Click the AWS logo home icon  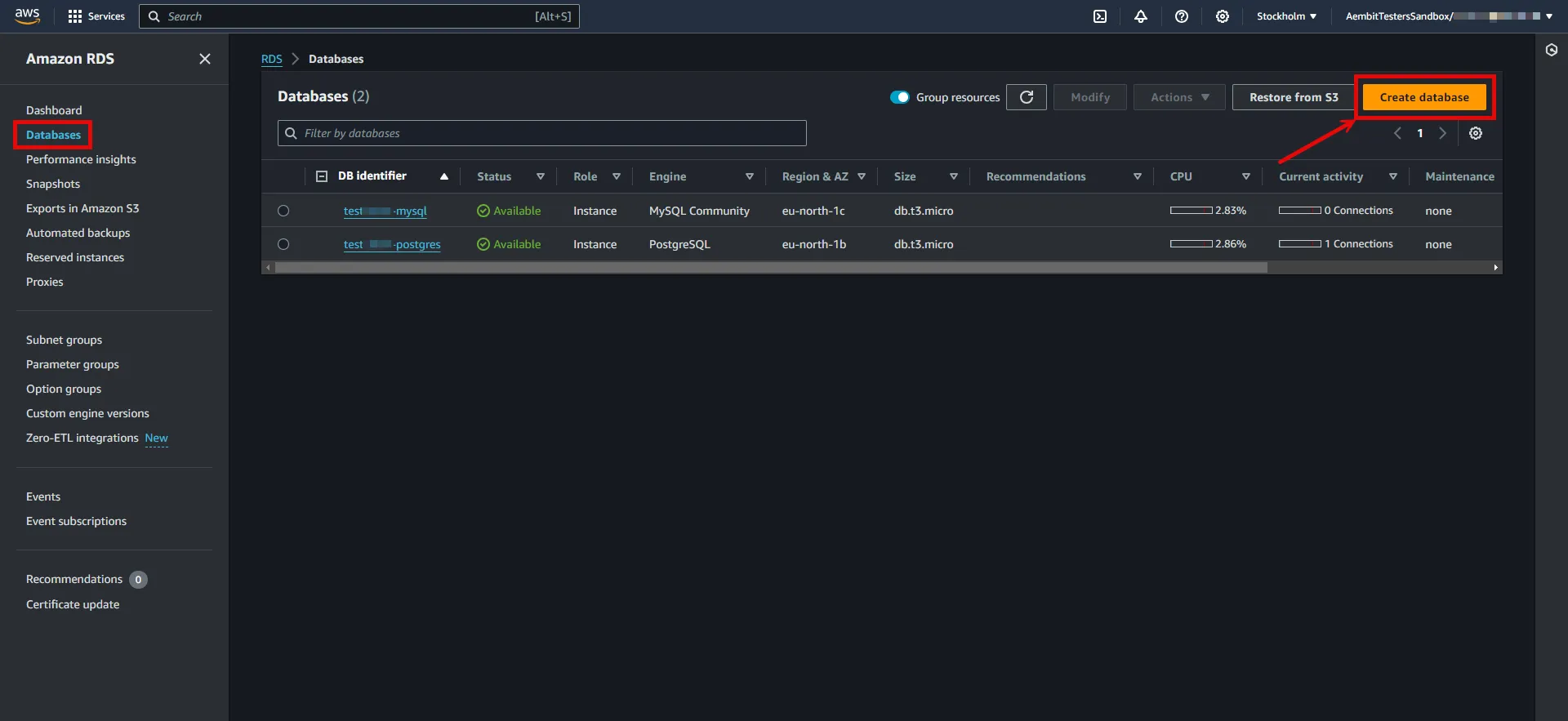pyautogui.click(x=28, y=16)
